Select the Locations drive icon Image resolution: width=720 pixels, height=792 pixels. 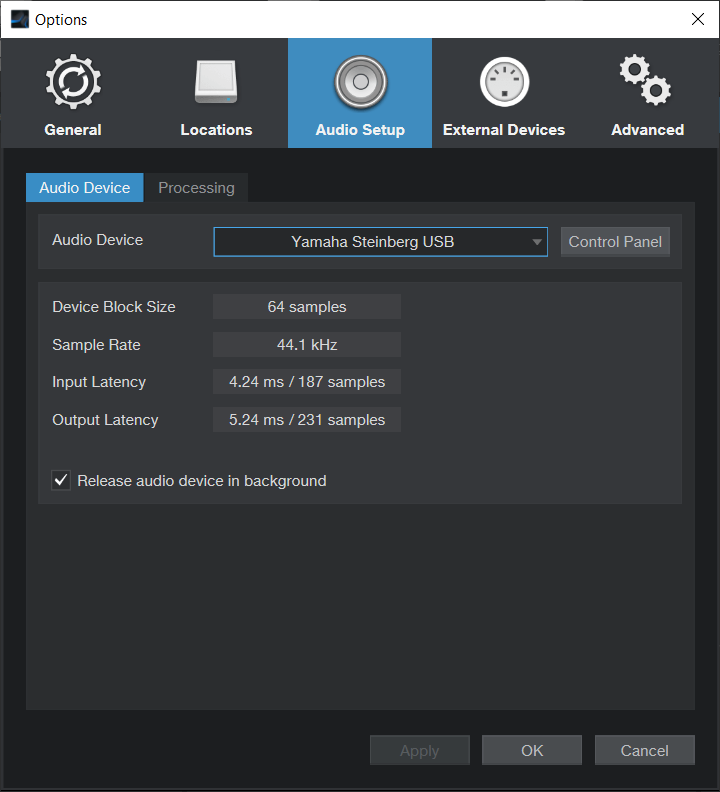pyautogui.click(x=216, y=84)
